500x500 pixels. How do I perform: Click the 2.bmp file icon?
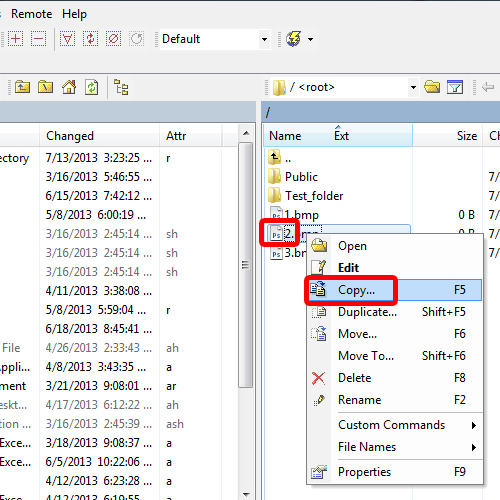276,234
